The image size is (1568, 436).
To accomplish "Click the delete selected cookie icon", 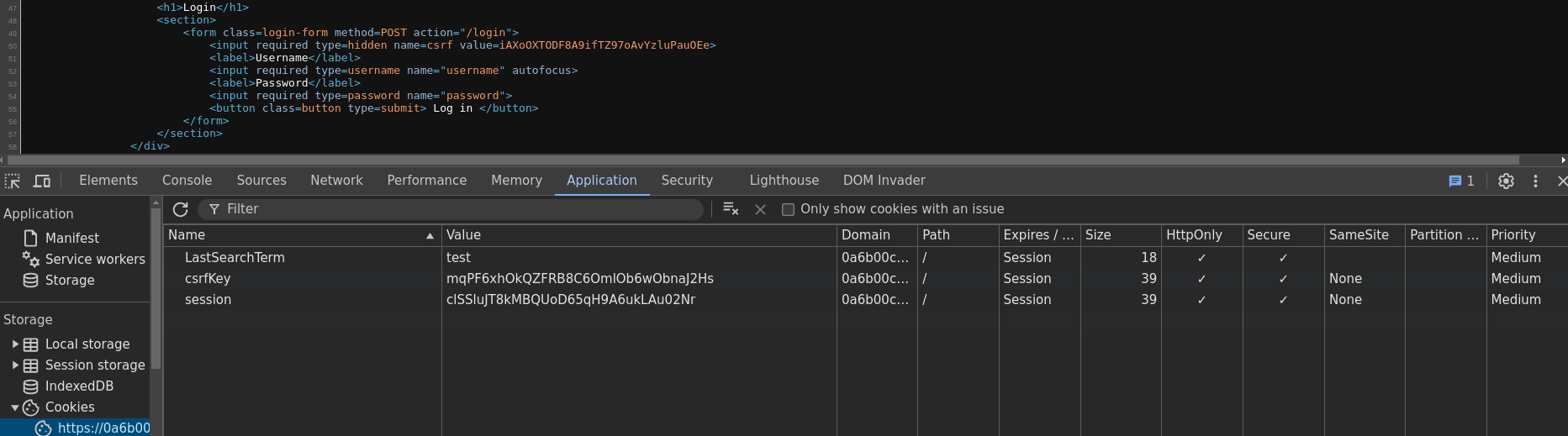I will tap(760, 209).
